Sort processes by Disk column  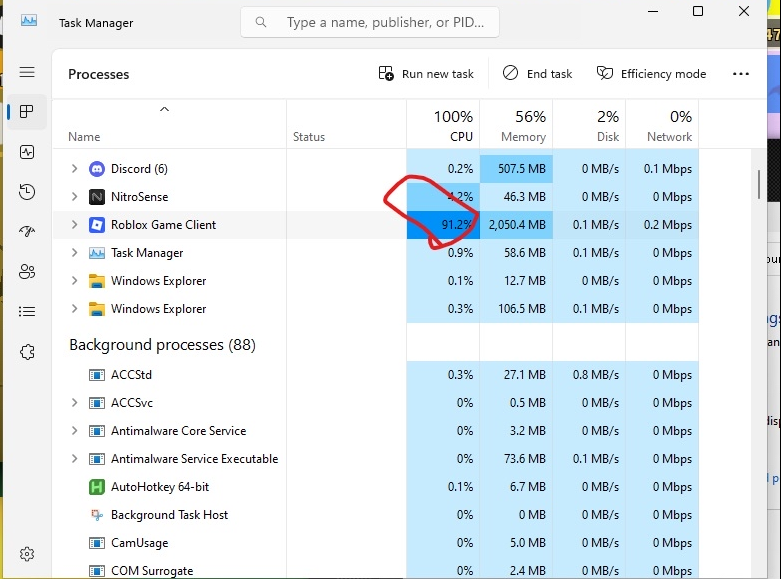[589, 125]
